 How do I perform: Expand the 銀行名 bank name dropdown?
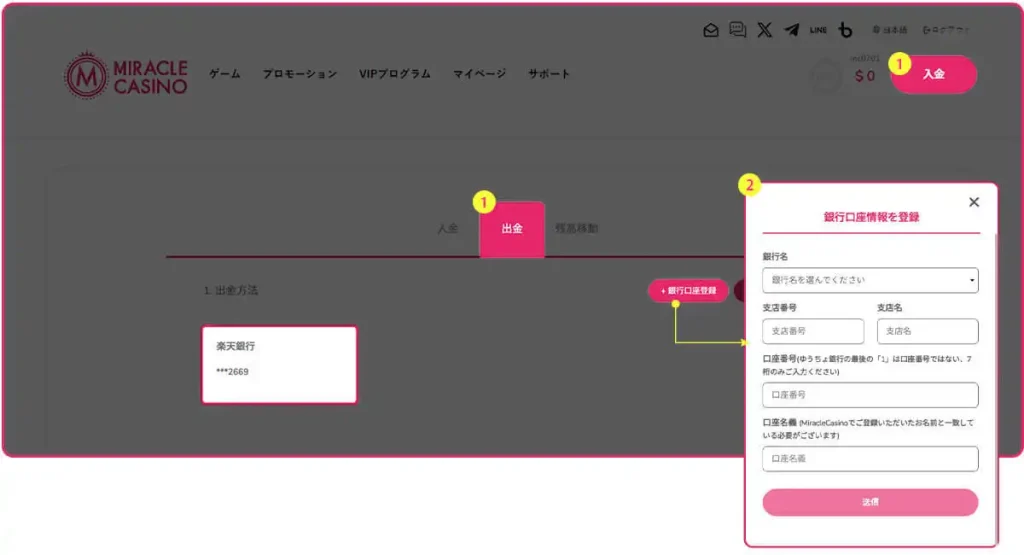870,280
